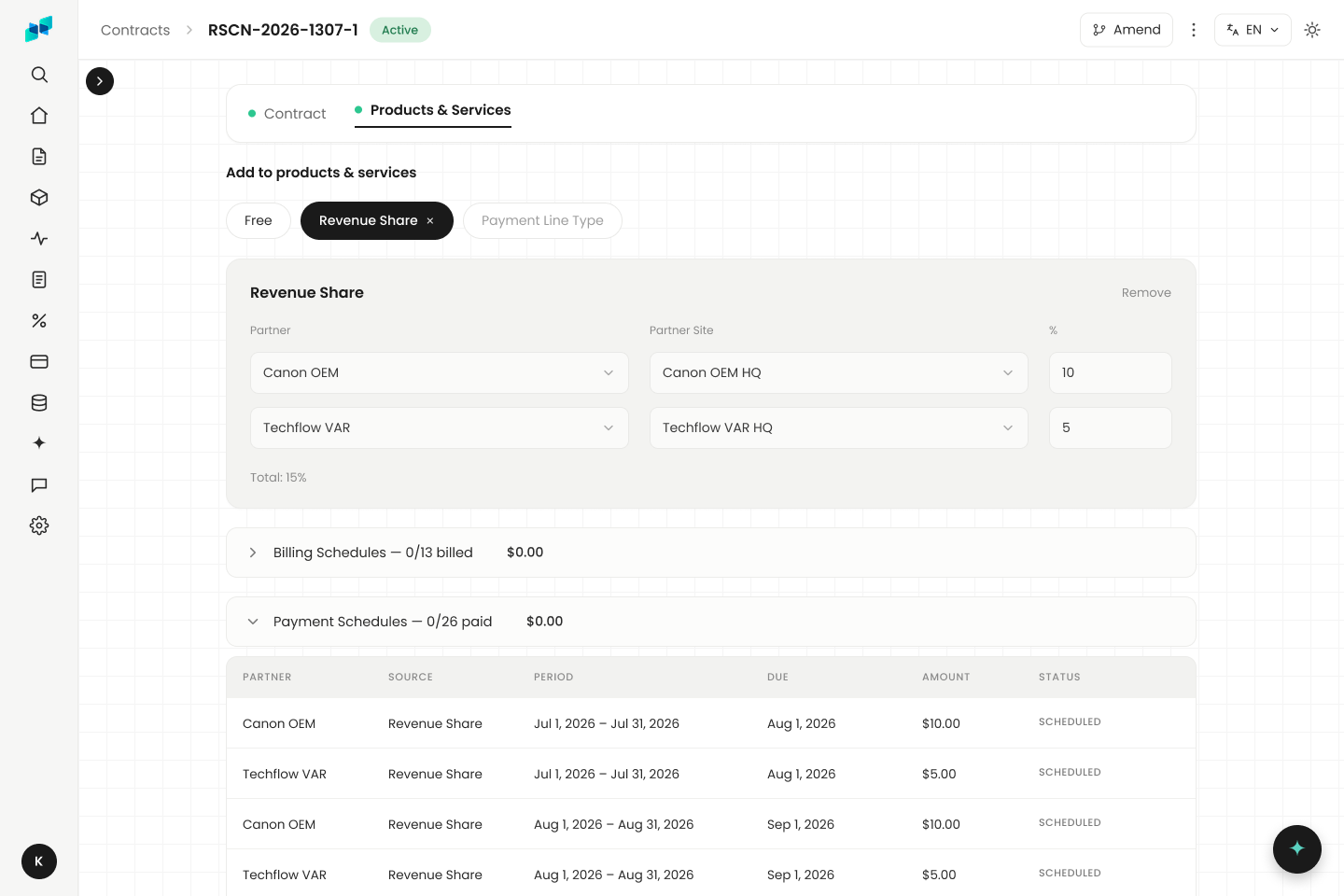Click the Contracts breadcrumb
This screenshot has width=1344, height=896.
coord(135,30)
